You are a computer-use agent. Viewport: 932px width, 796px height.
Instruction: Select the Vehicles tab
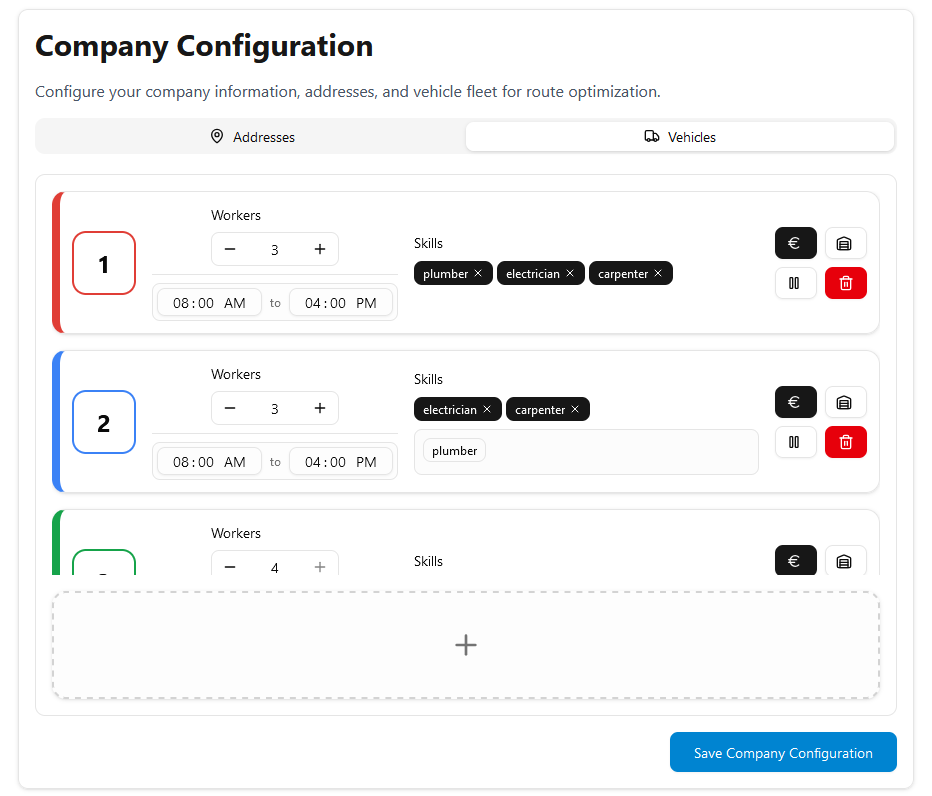[x=680, y=137]
